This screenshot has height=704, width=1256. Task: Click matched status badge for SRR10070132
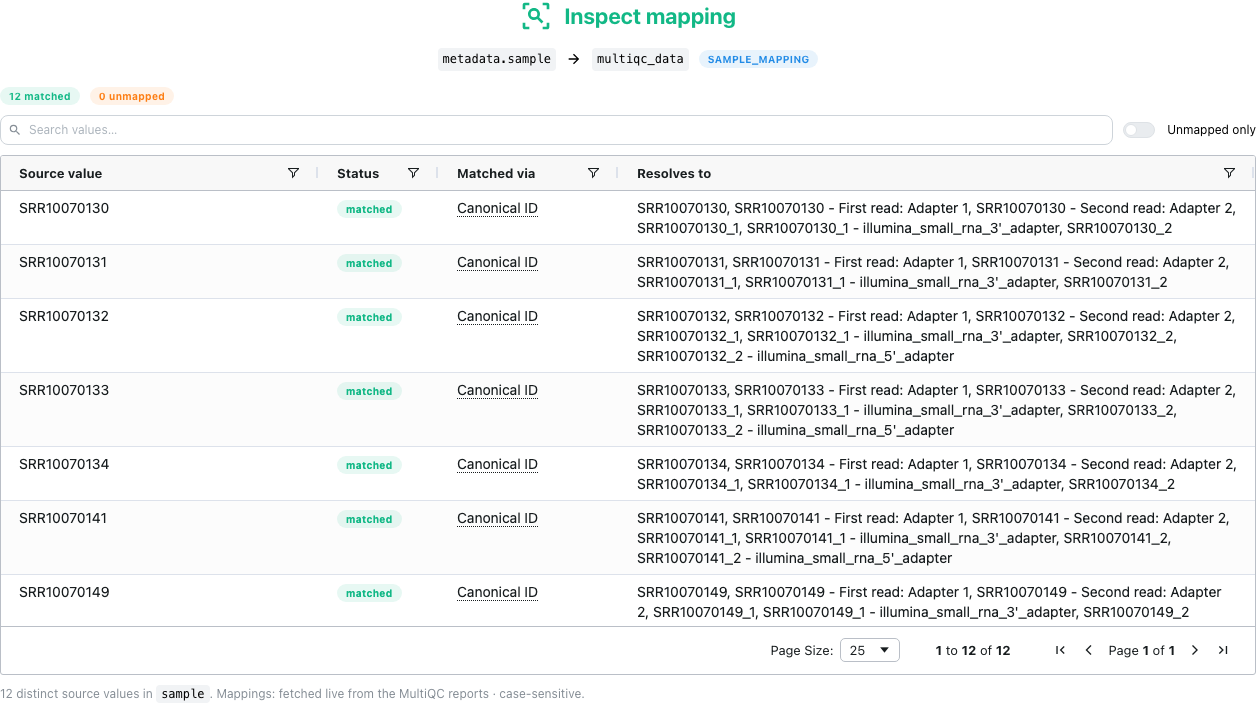coord(369,317)
